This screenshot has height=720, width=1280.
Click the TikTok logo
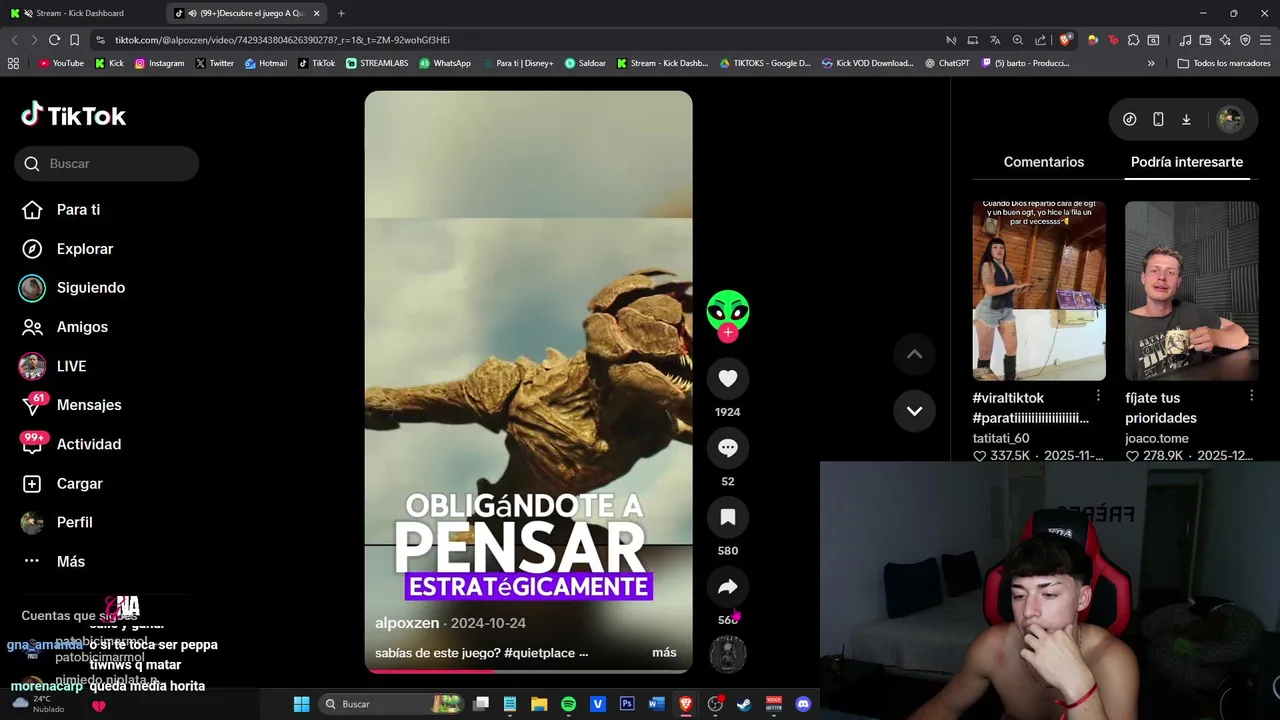click(x=74, y=115)
